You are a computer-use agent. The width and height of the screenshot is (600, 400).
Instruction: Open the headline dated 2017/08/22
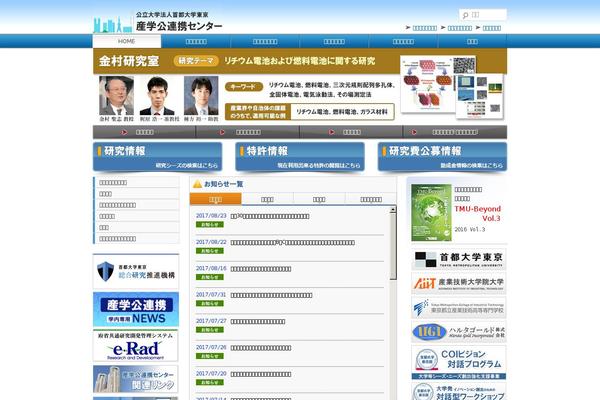[x=292, y=243]
